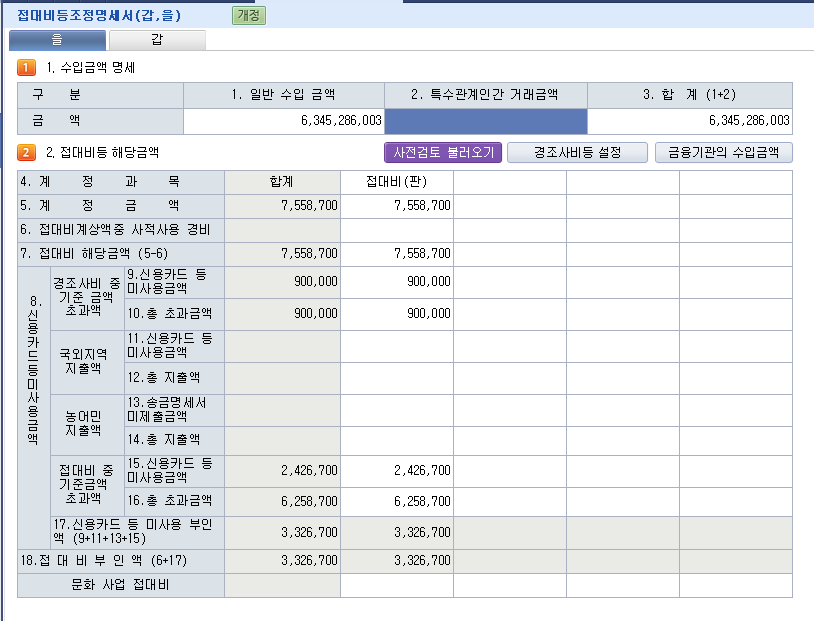Click empty row 11 국외지역 미사용금액 cell under 접대비(판)
The image size is (814, 621).
[x=397, y=345]
